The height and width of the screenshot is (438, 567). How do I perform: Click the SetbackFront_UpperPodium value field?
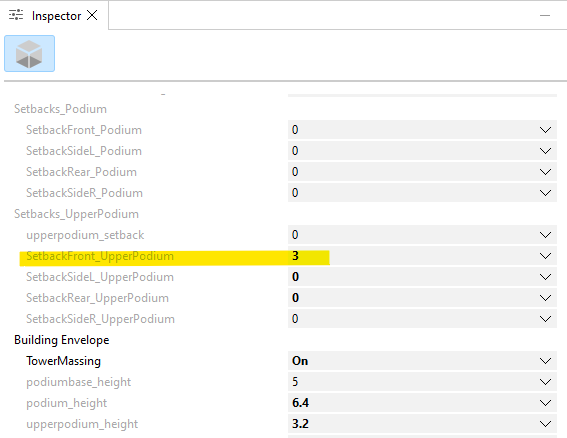(422, 256)
